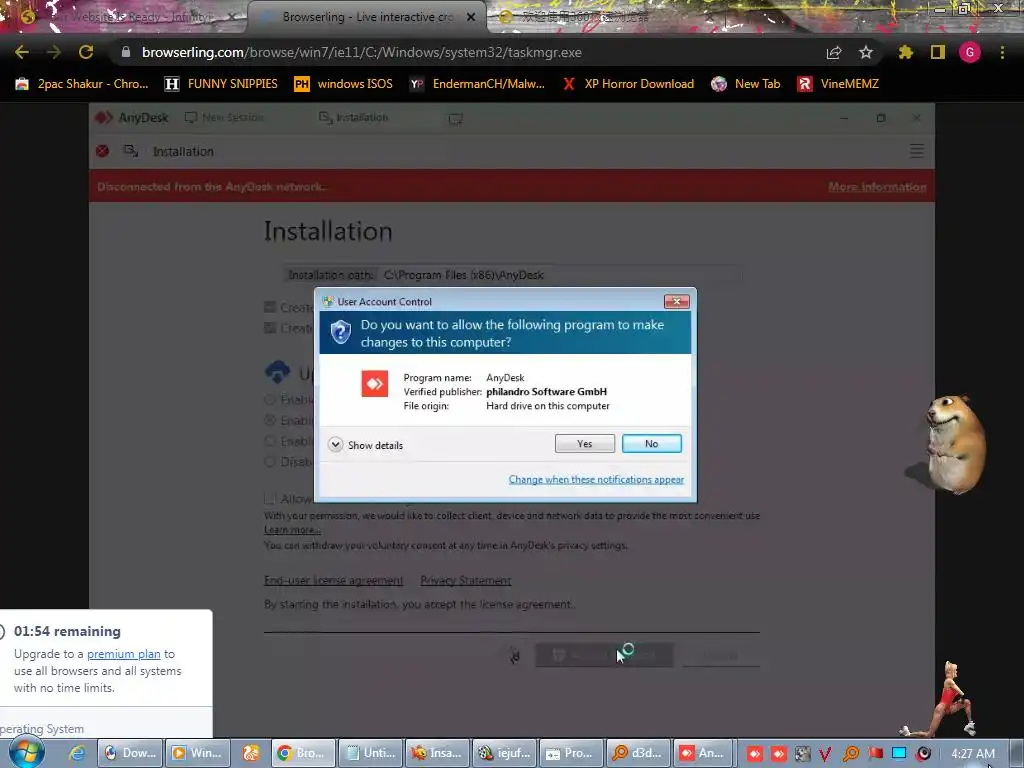This screenshot has width=1024, height=768.
Task: Open the Dow... taskbar item
Action: pos(130,753)
